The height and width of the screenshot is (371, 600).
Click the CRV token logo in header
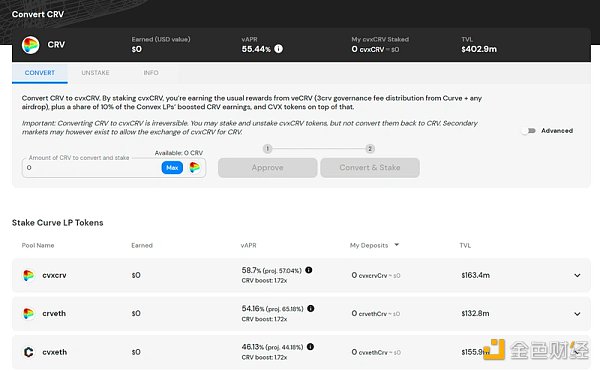coord(30,45)
